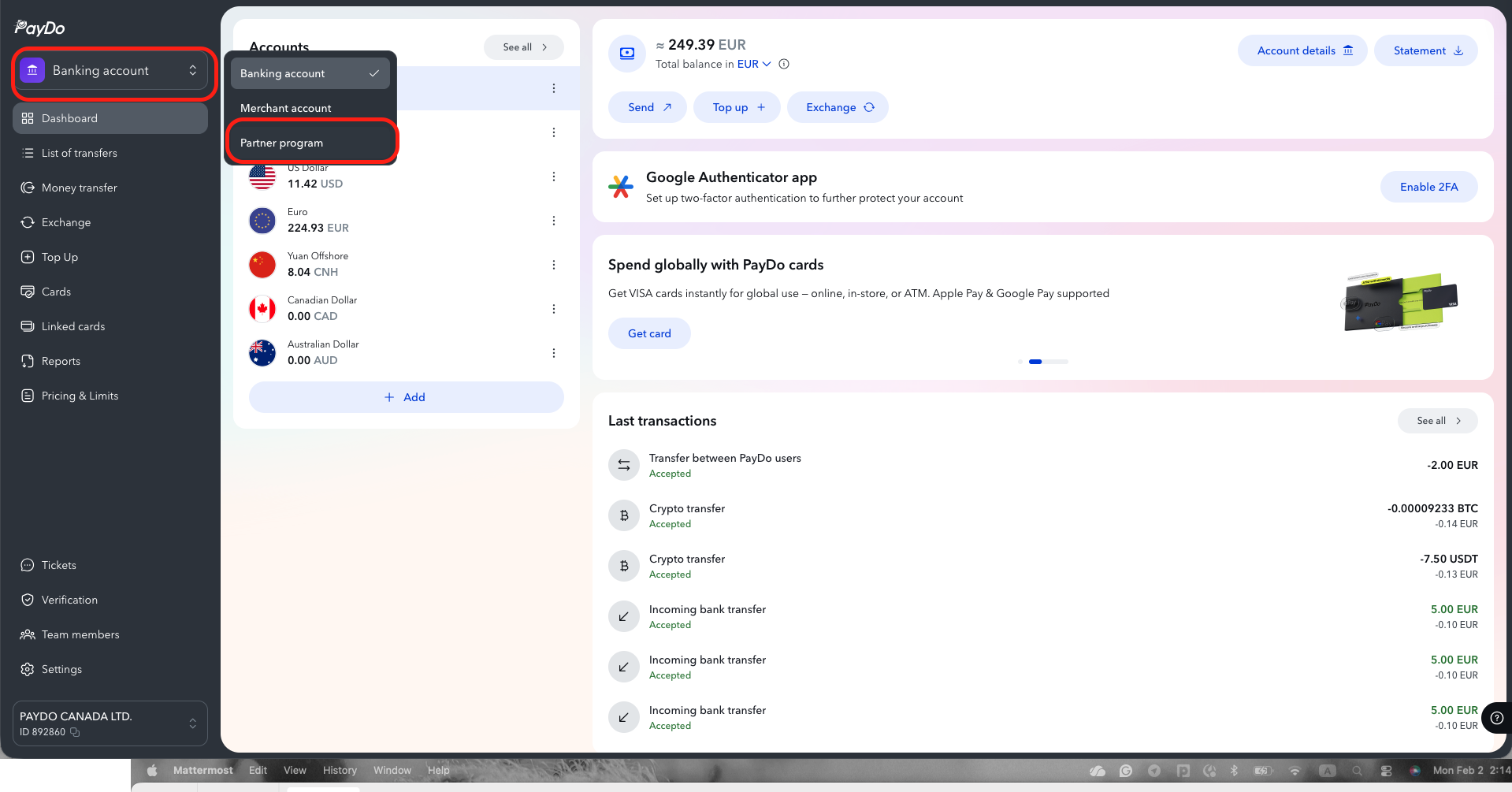Open Spotlight search in the menu bar
This screenshot has width=1512, height=792.
[x=1357, y=771]
